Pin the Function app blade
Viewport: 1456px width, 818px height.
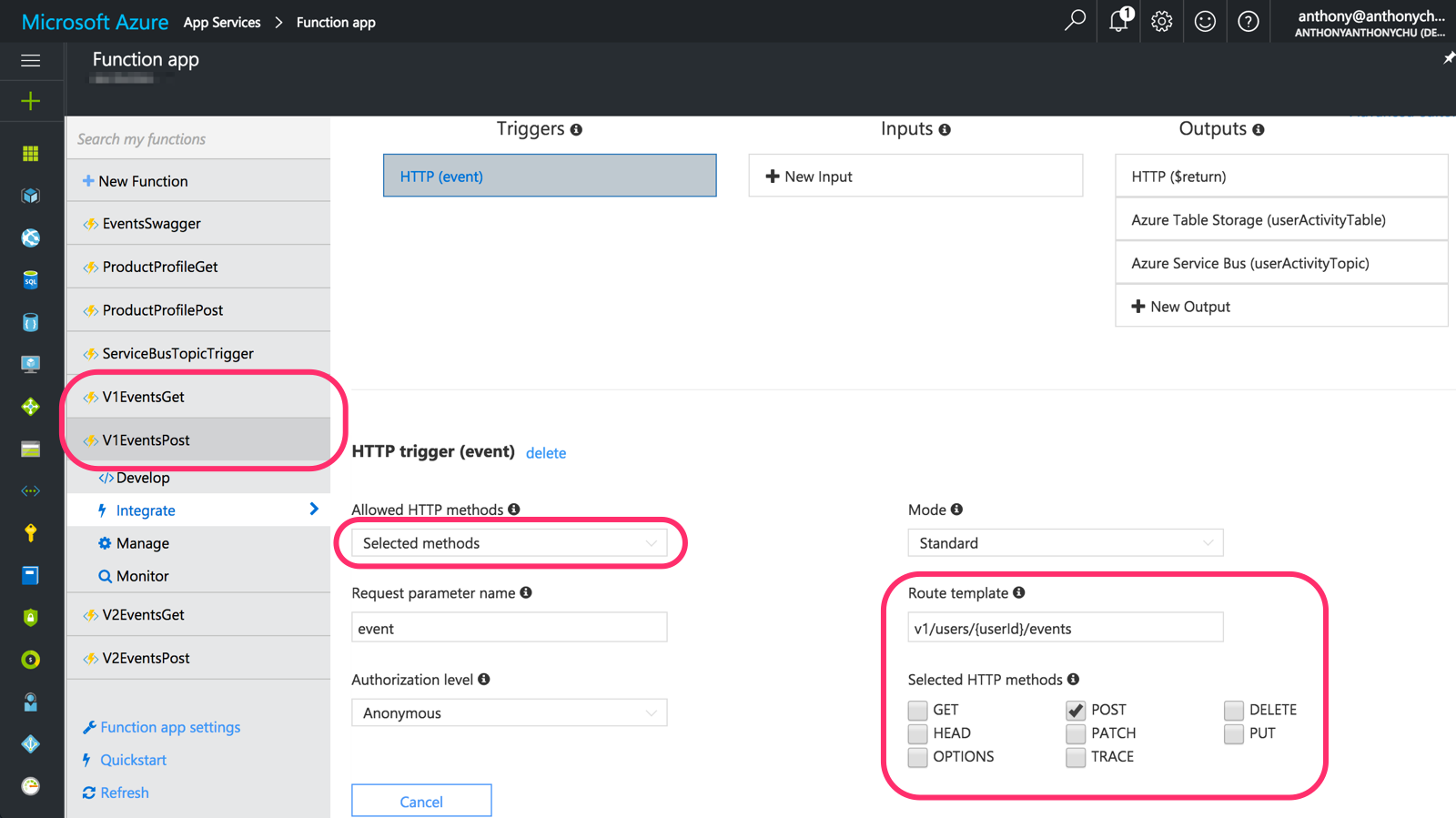[1449, 58]
